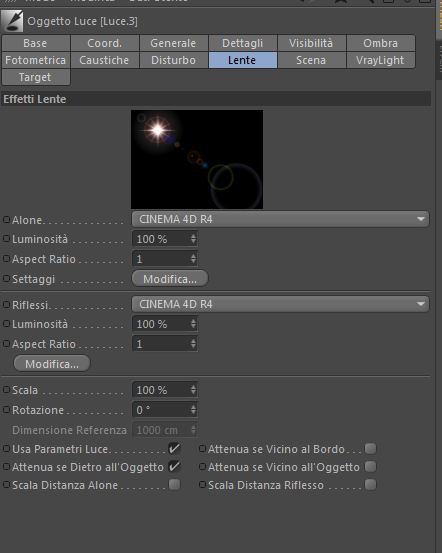Click keyframe dot of Riflessi section's Luminosità

click(x=6, y=324)
